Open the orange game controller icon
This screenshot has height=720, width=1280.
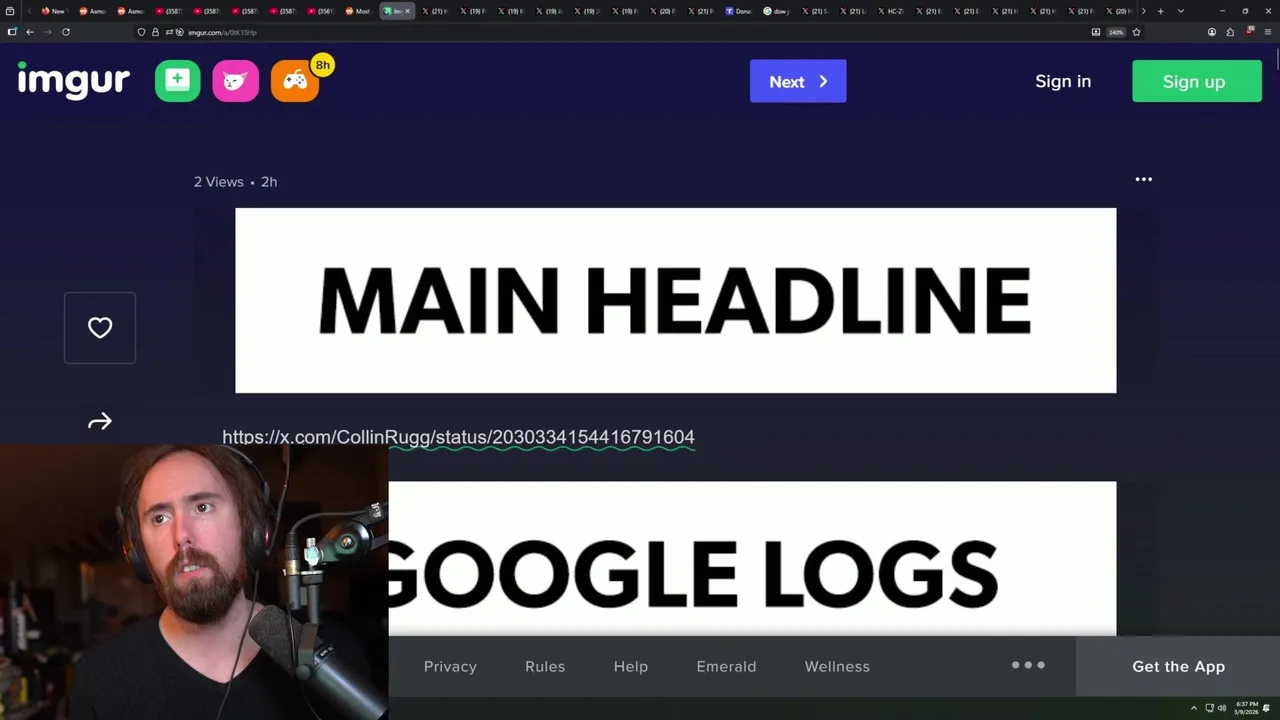coord(295,81)
